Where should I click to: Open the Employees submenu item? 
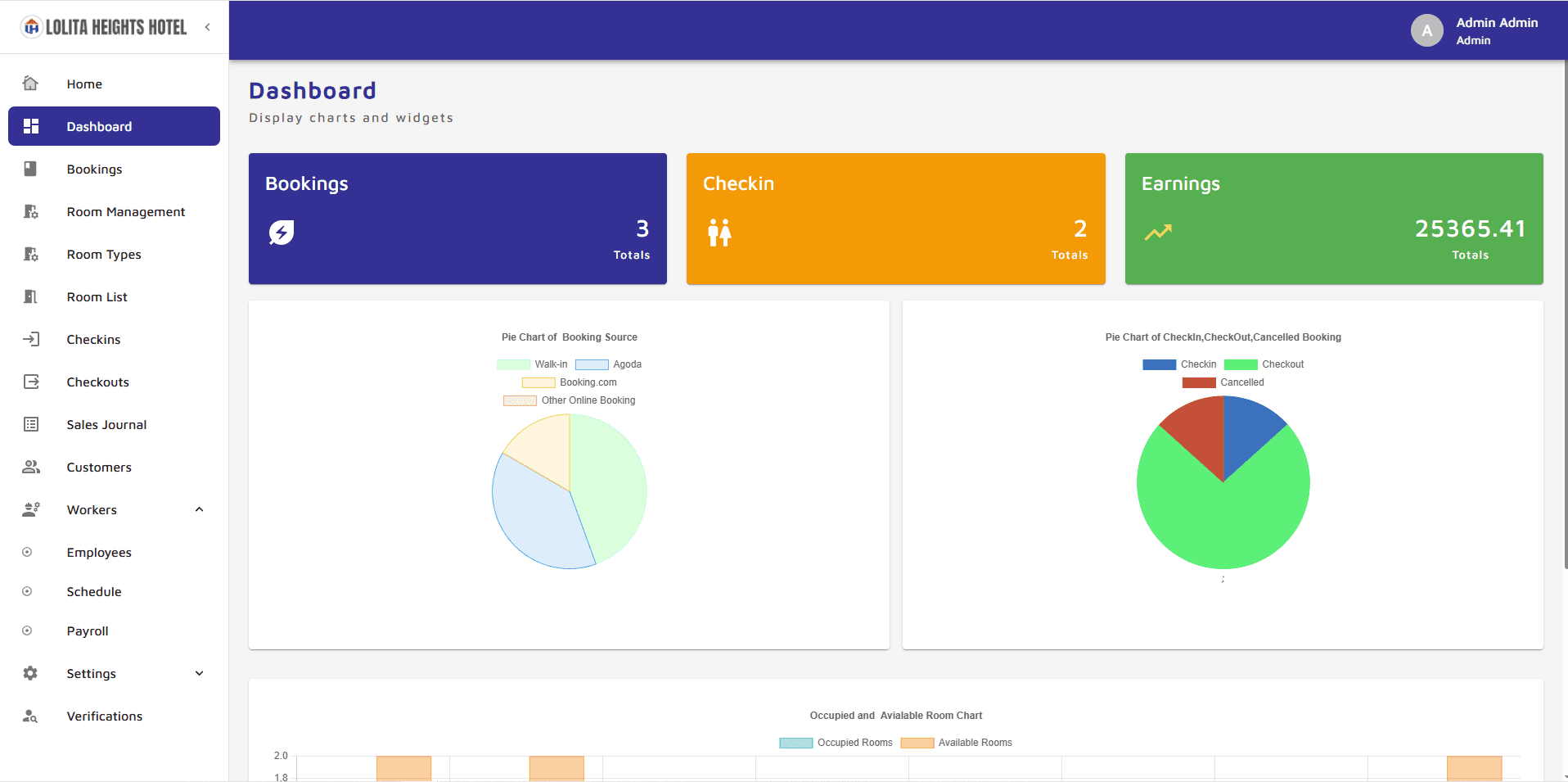(x=114, y=552)
